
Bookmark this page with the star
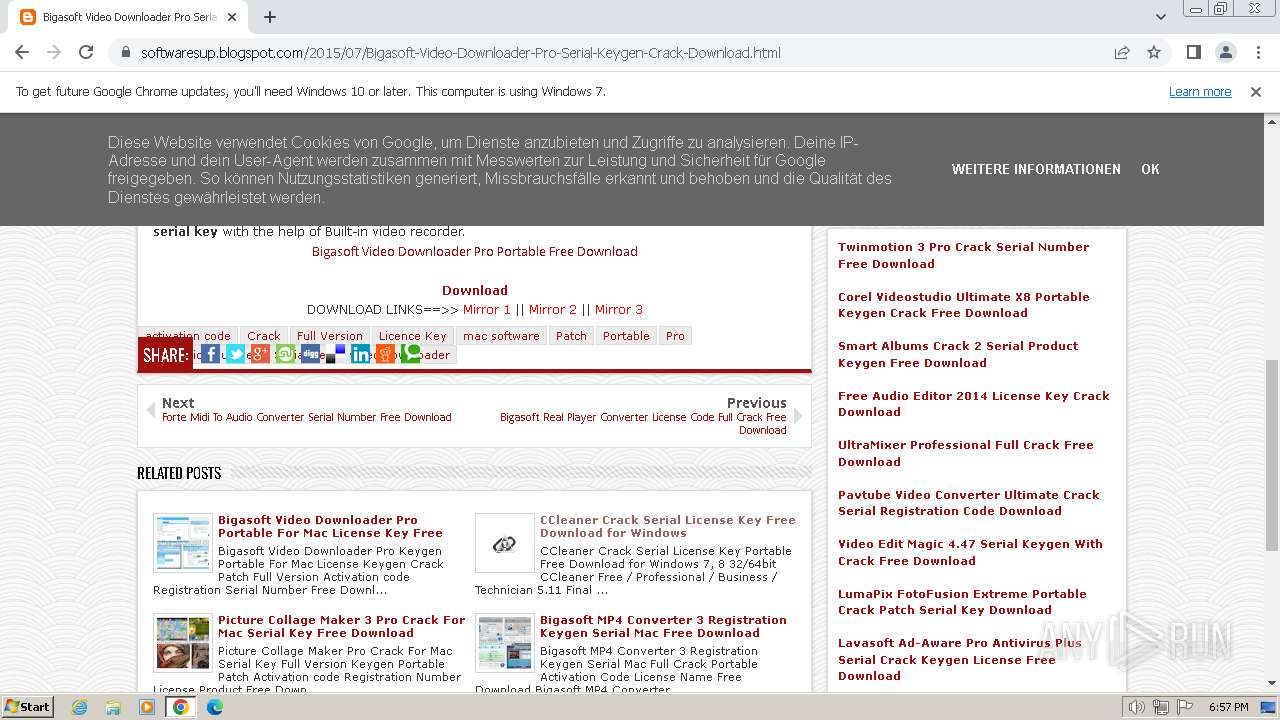[x=1154, y=52]
